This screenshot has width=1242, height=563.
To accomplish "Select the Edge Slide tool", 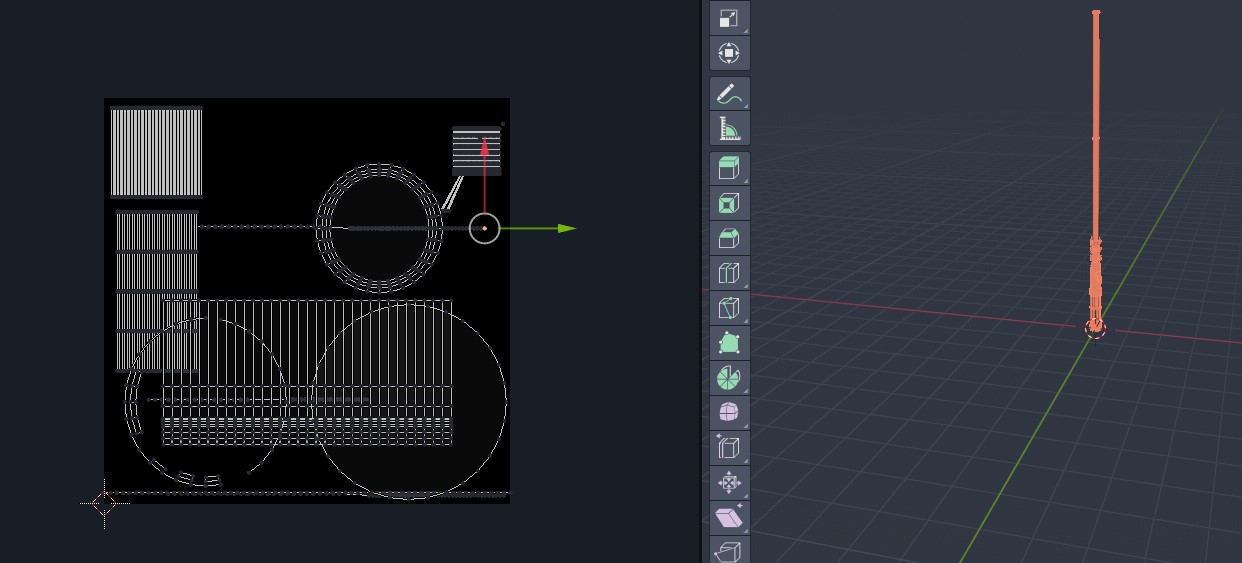I will pyautogui.click(x=729, y=448).
